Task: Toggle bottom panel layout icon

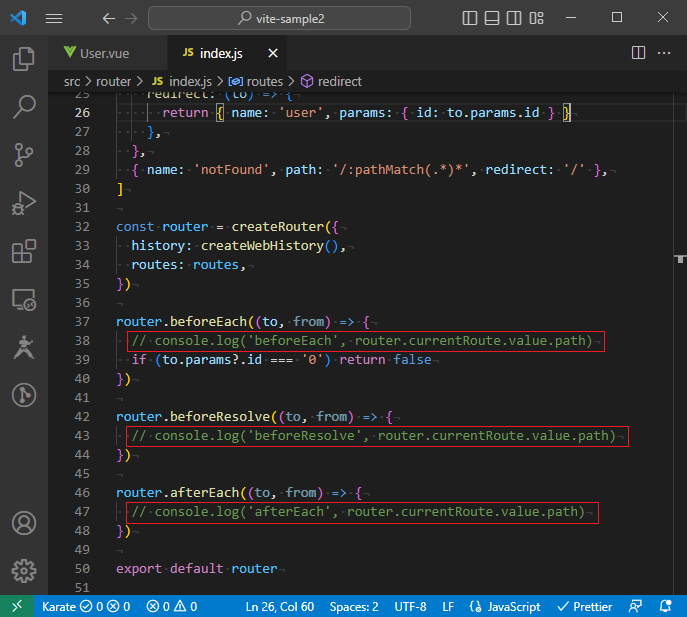Action: 492,18
